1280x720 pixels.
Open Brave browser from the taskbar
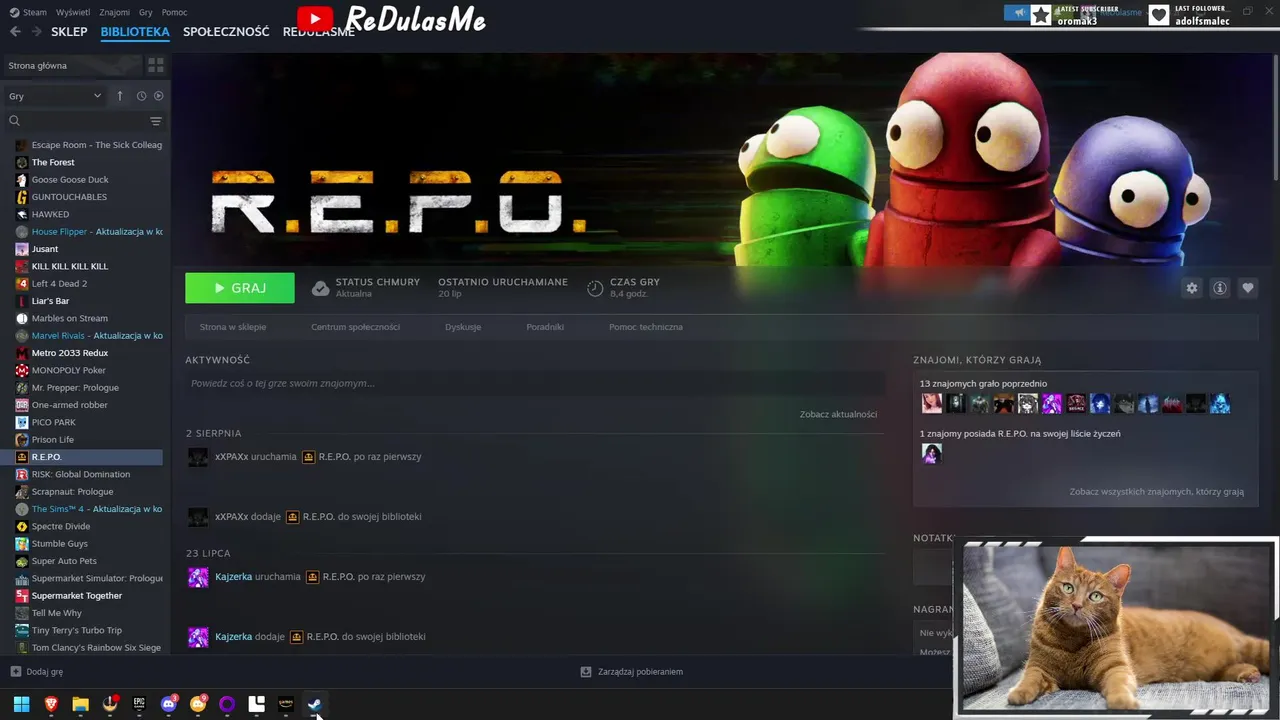(x=51, y=704)
